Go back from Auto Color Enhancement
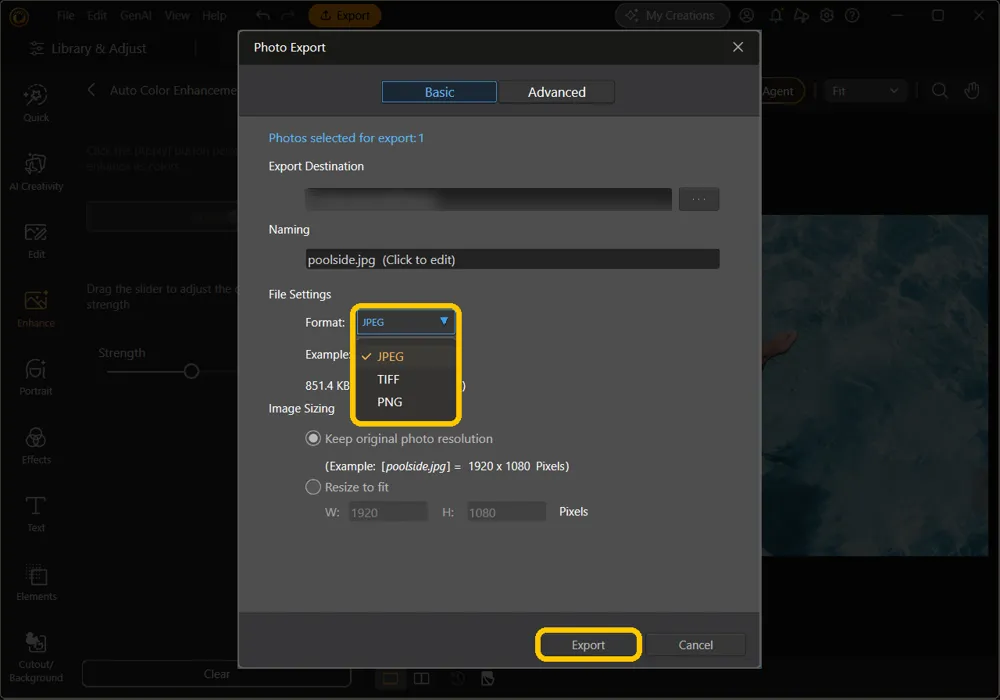The height and width of the screenshot is (700, 1000). [x=92, y=90]
